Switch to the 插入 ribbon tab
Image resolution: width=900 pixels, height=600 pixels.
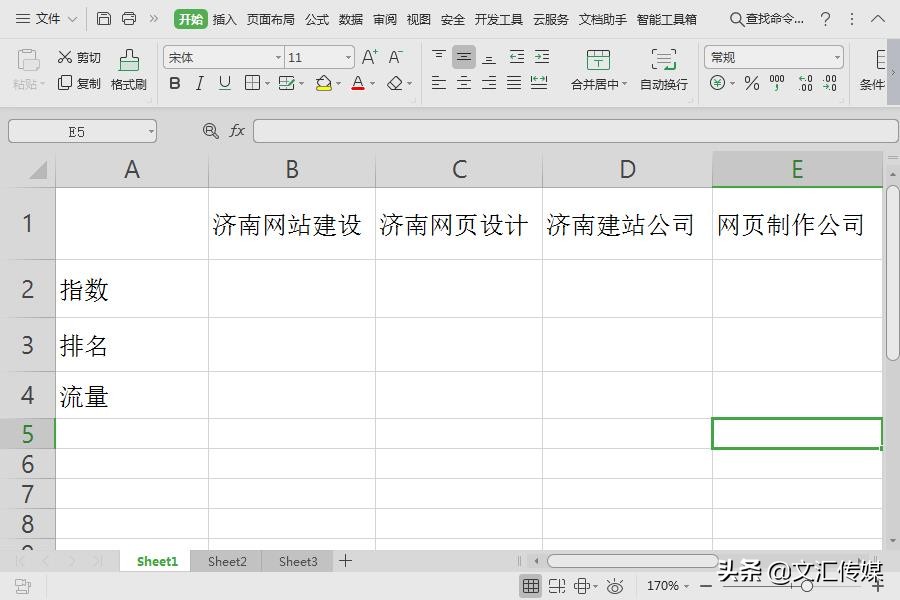[223, 18]
